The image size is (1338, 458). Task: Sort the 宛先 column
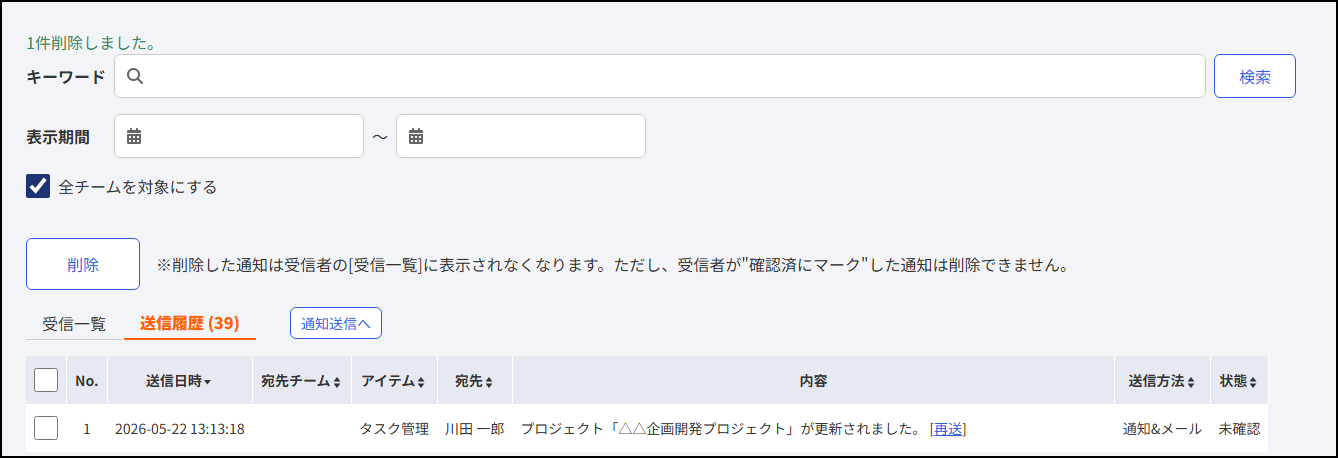click(x=489, y=382)
